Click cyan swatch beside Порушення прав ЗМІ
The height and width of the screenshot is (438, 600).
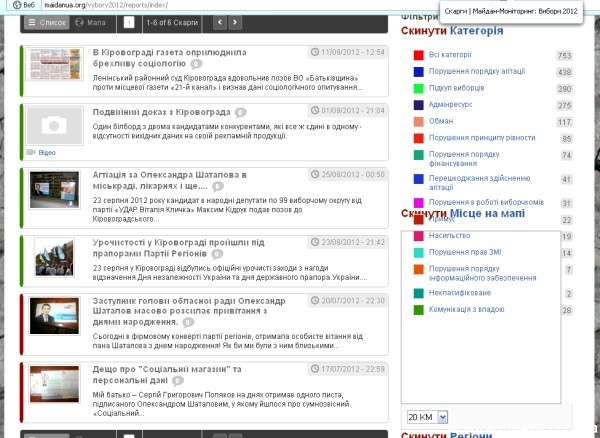(419, 252)
